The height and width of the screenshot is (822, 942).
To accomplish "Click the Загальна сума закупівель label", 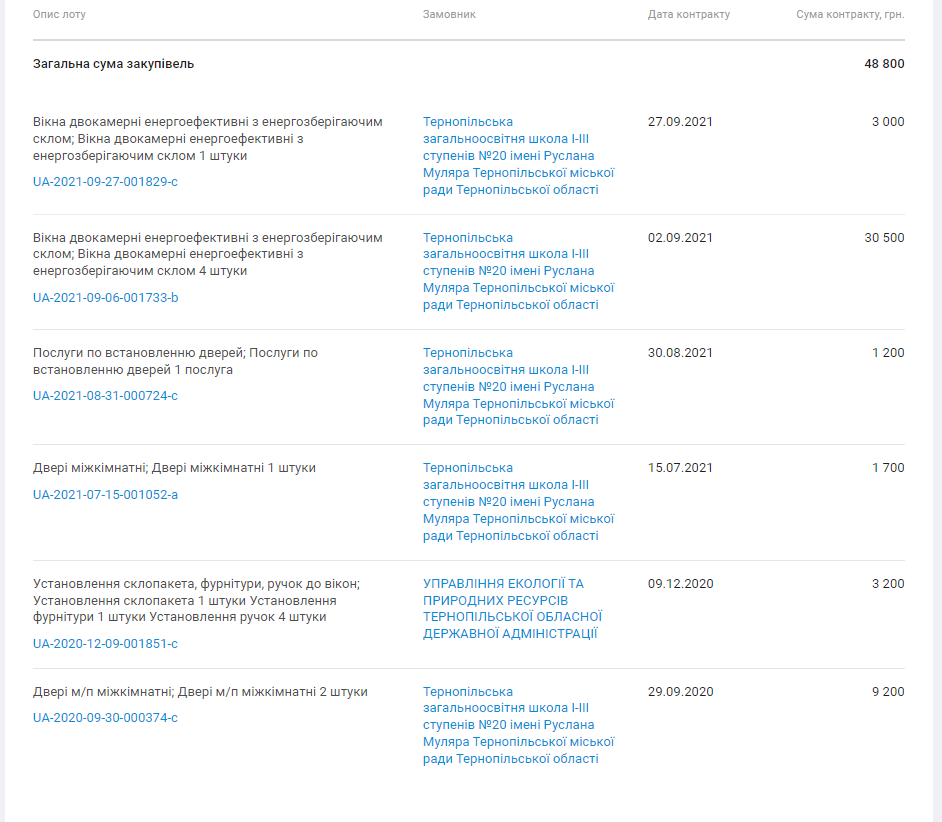I will point(113,64).
